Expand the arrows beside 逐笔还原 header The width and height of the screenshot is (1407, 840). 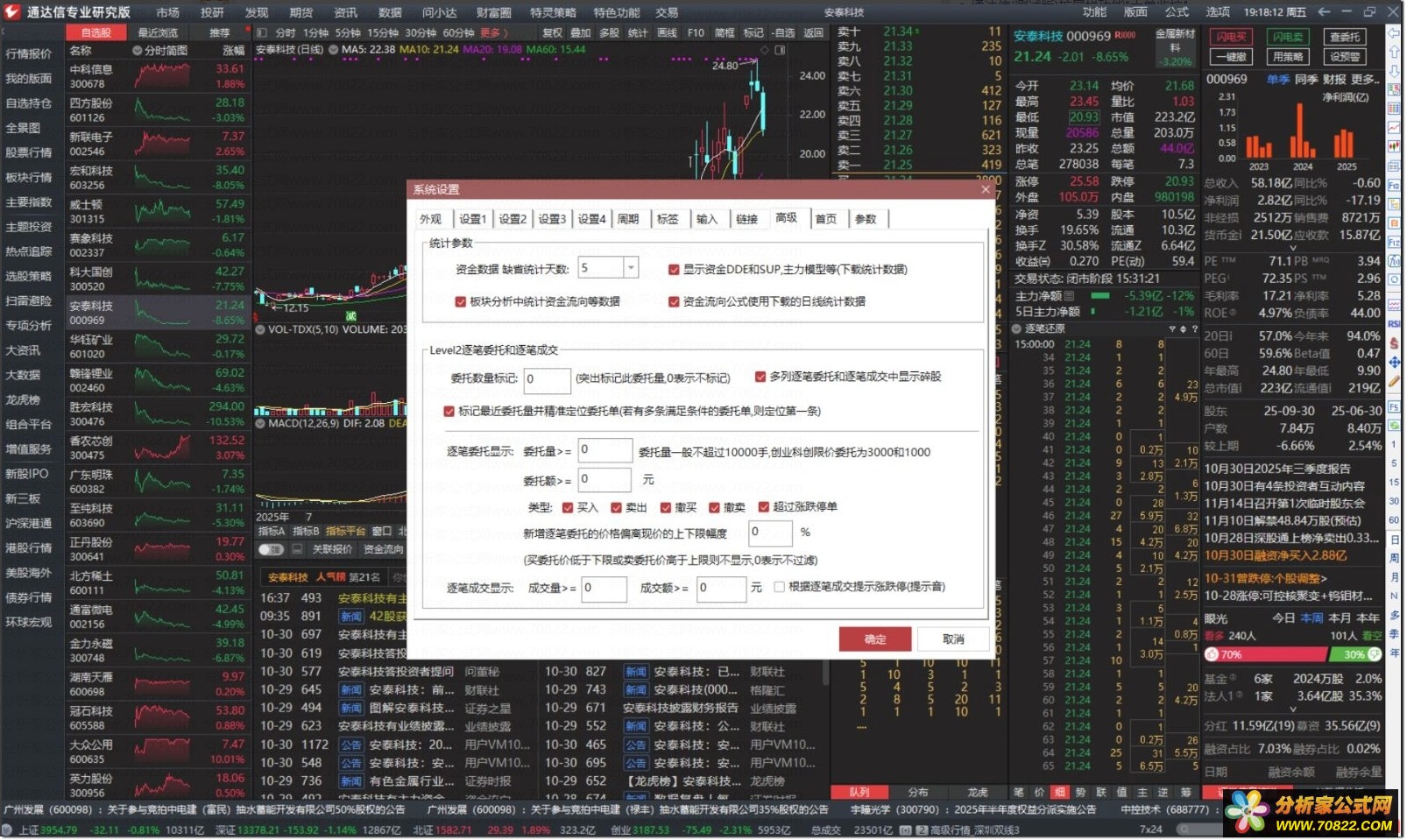click(1183, 329)
